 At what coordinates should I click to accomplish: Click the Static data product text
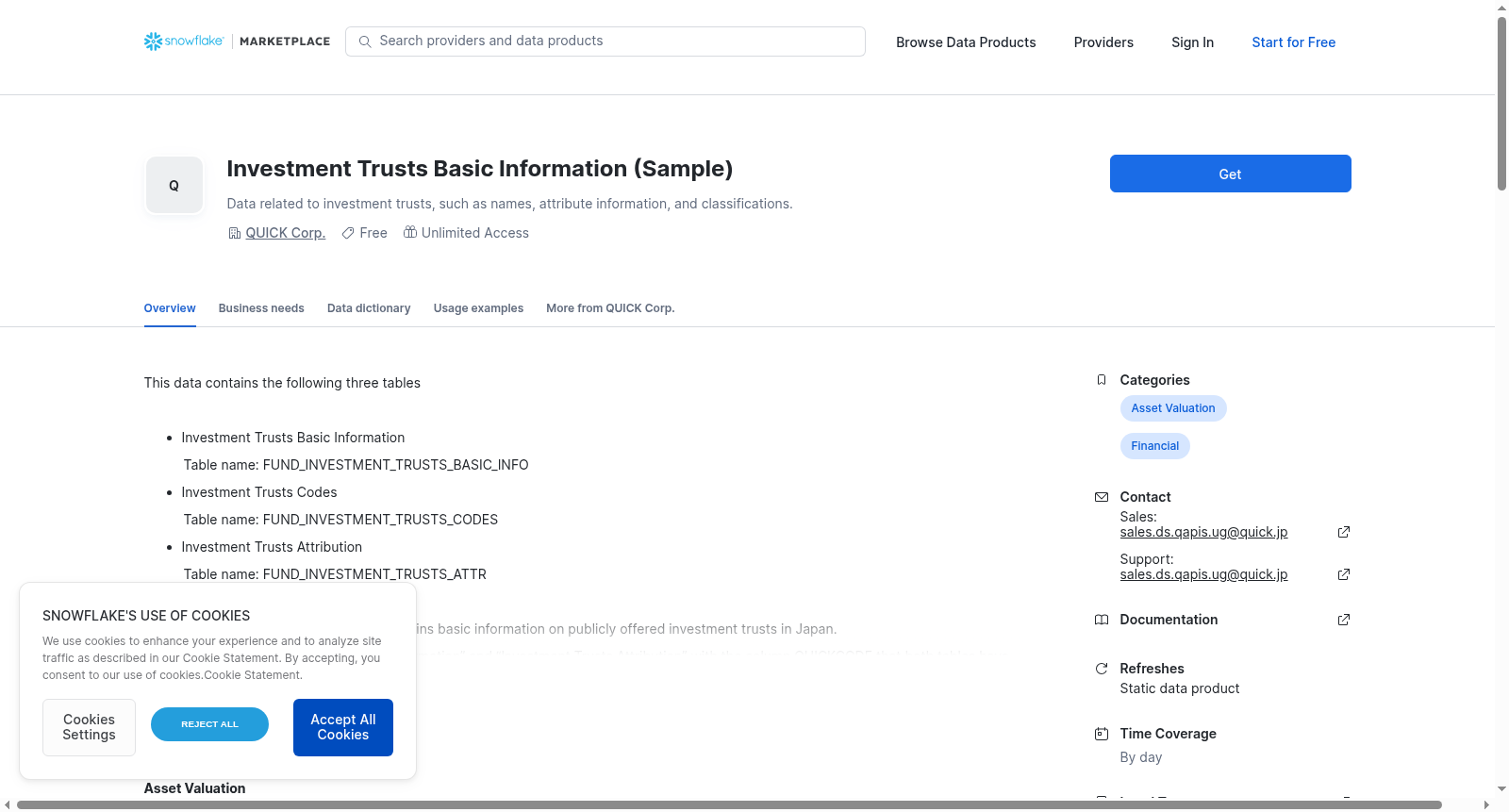pyautogui.click(x=1179, y=688)
